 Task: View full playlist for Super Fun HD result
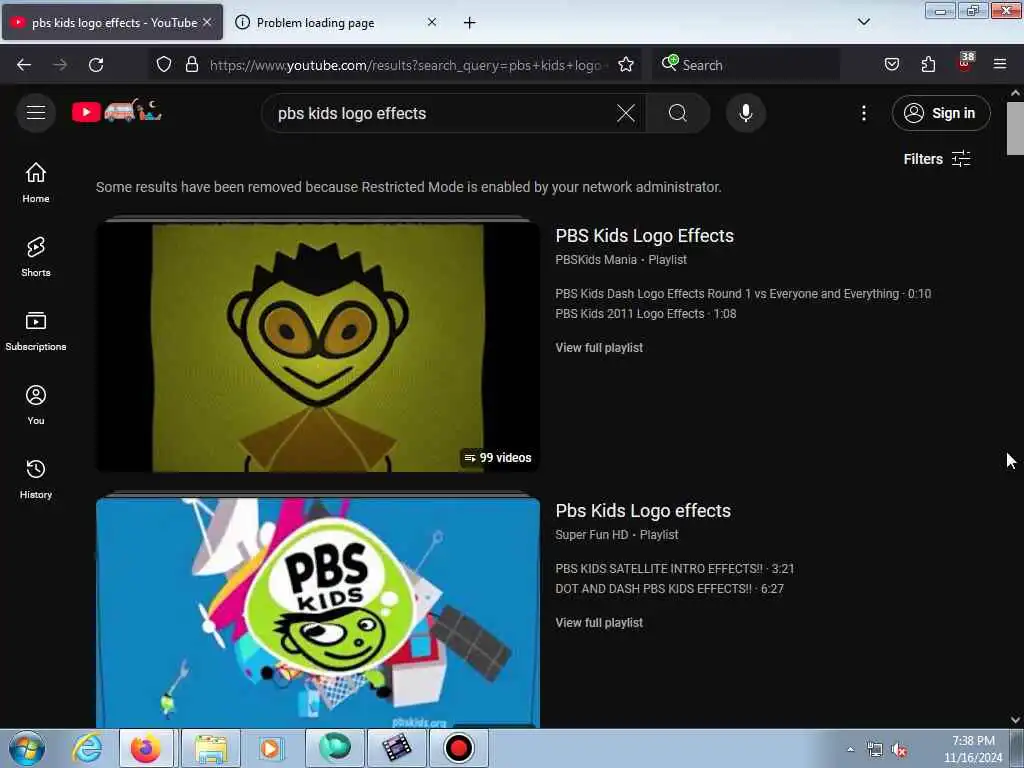point(599,622)
